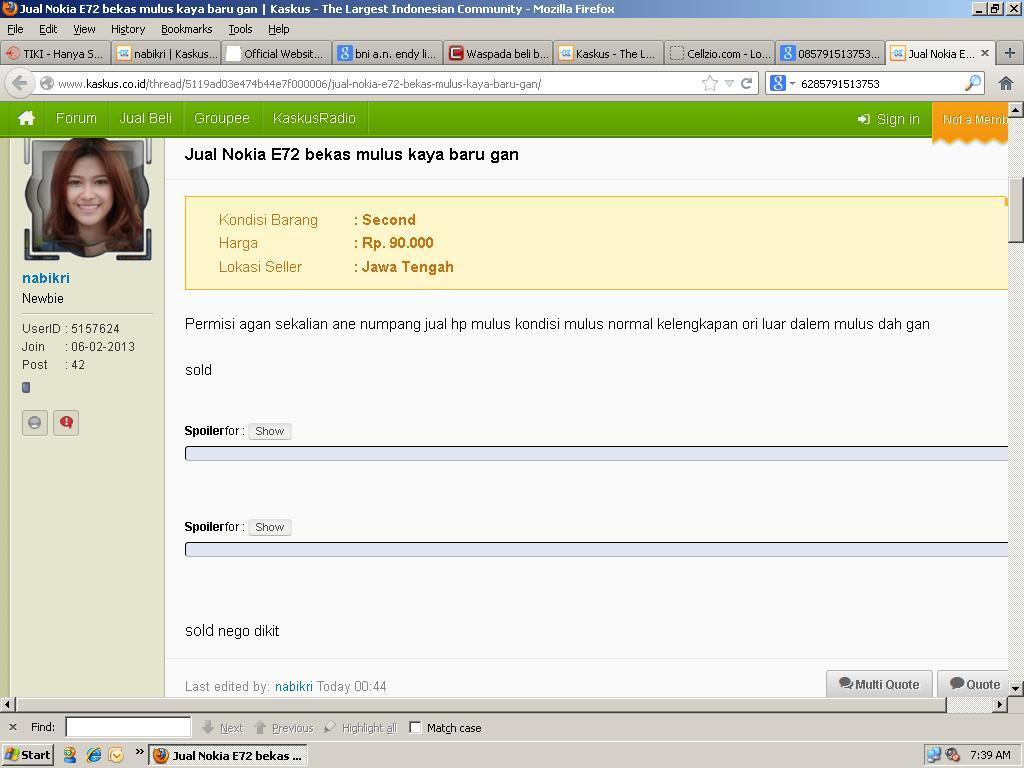
Task: Click Highlight all in find bar
Action: [x=360, y=728]
